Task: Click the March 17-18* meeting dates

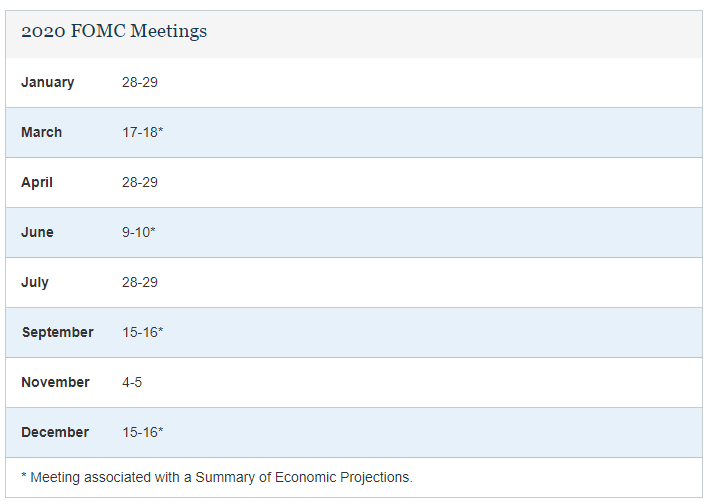Action: point(142,132)
